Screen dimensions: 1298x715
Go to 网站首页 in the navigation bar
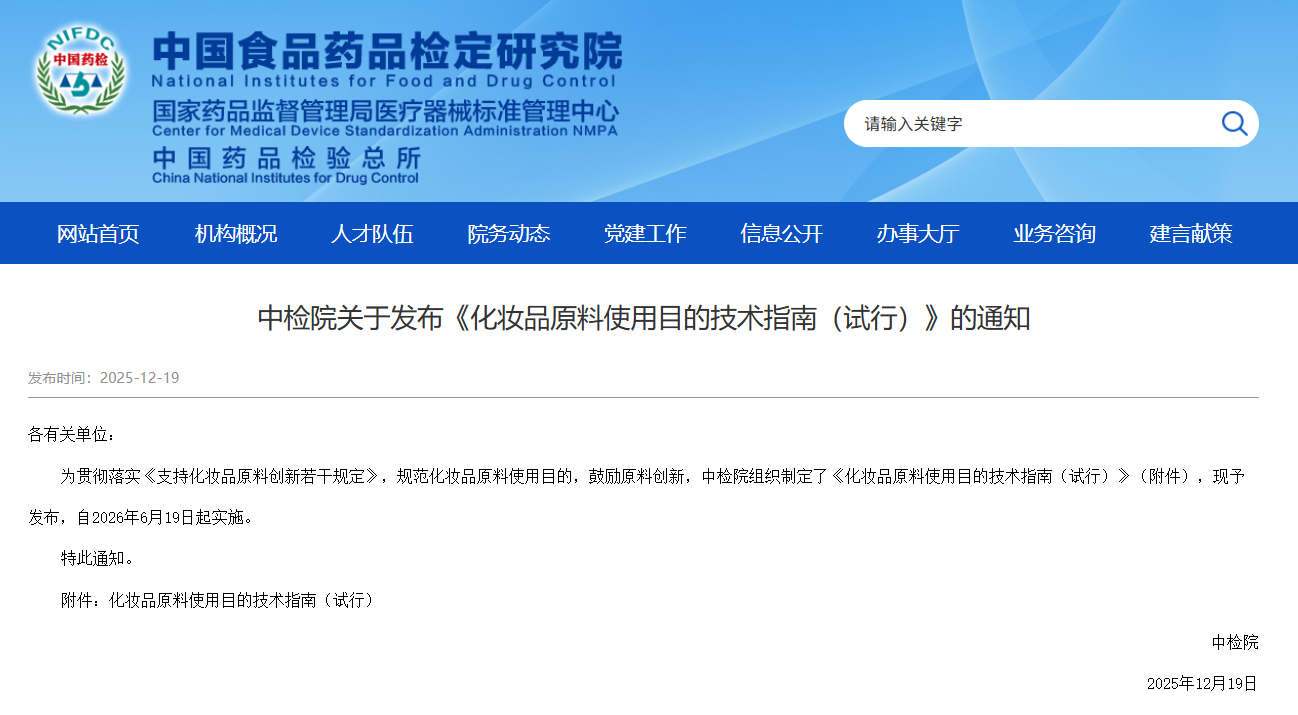point(98,234)
